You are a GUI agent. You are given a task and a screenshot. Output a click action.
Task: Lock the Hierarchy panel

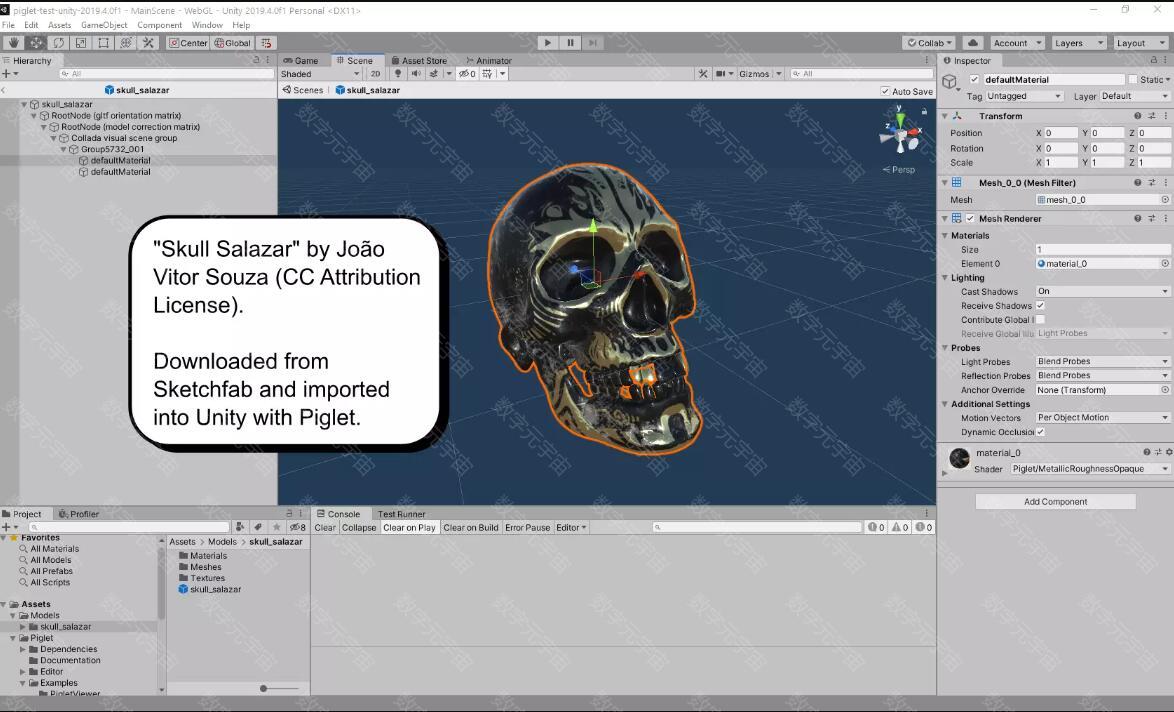(256, 60)
